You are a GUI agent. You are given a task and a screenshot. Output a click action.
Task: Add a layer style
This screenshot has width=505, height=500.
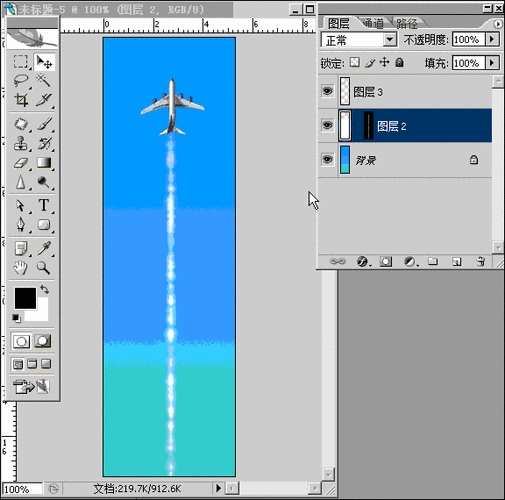[x=363, y=262]
